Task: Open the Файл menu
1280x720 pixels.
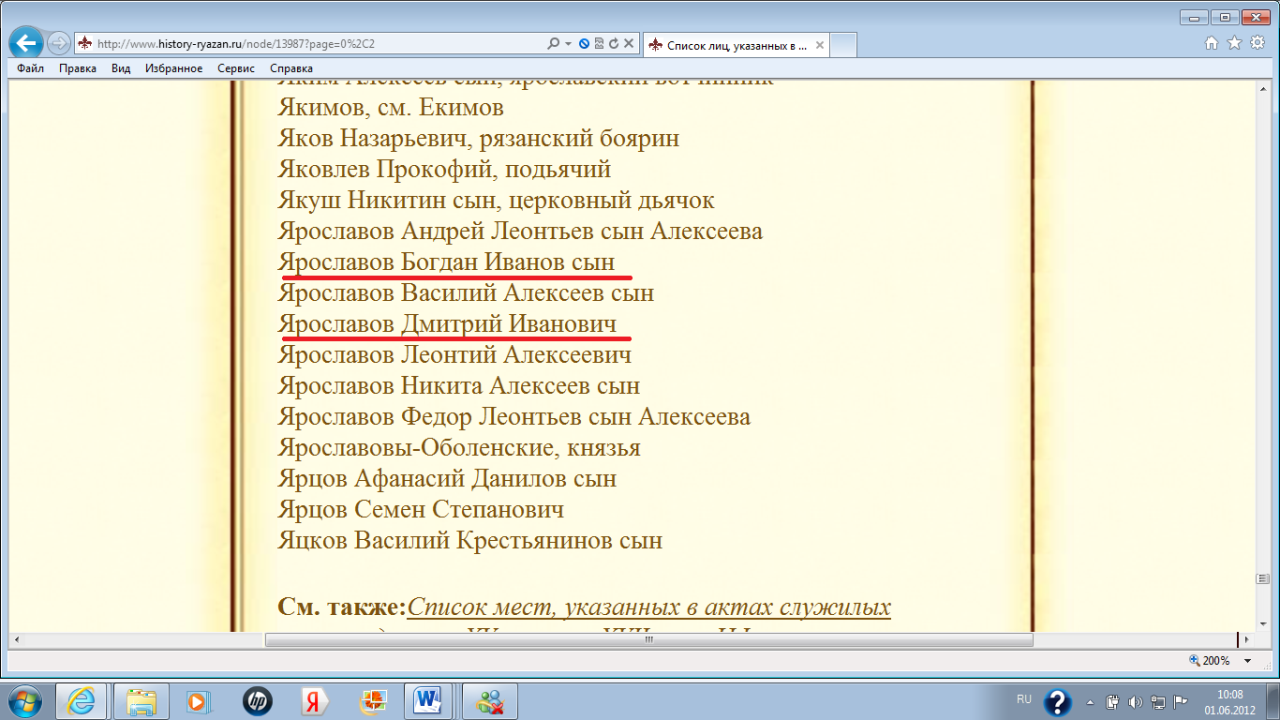Action: click(x=30, y=68)
